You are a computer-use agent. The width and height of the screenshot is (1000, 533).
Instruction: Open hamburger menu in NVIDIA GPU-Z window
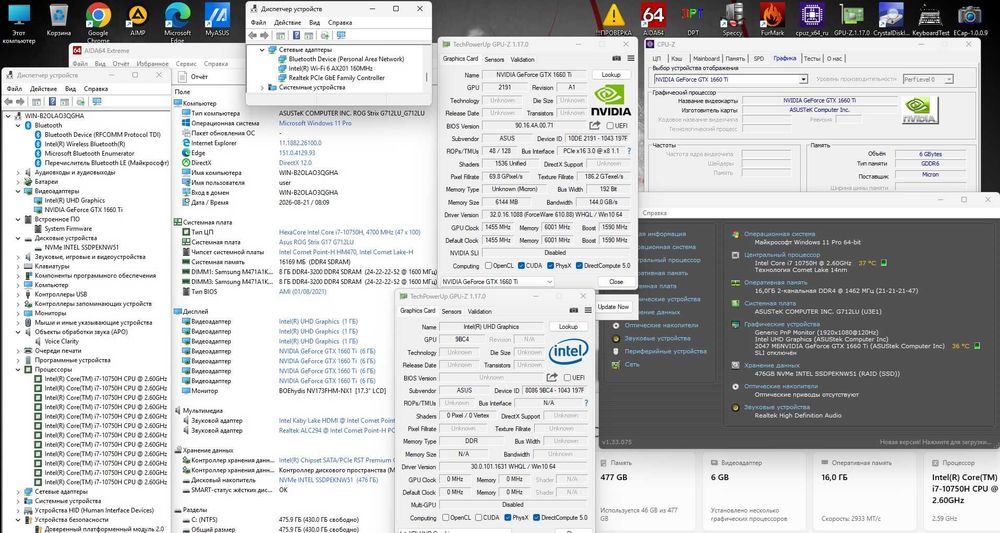pos(631,59)
